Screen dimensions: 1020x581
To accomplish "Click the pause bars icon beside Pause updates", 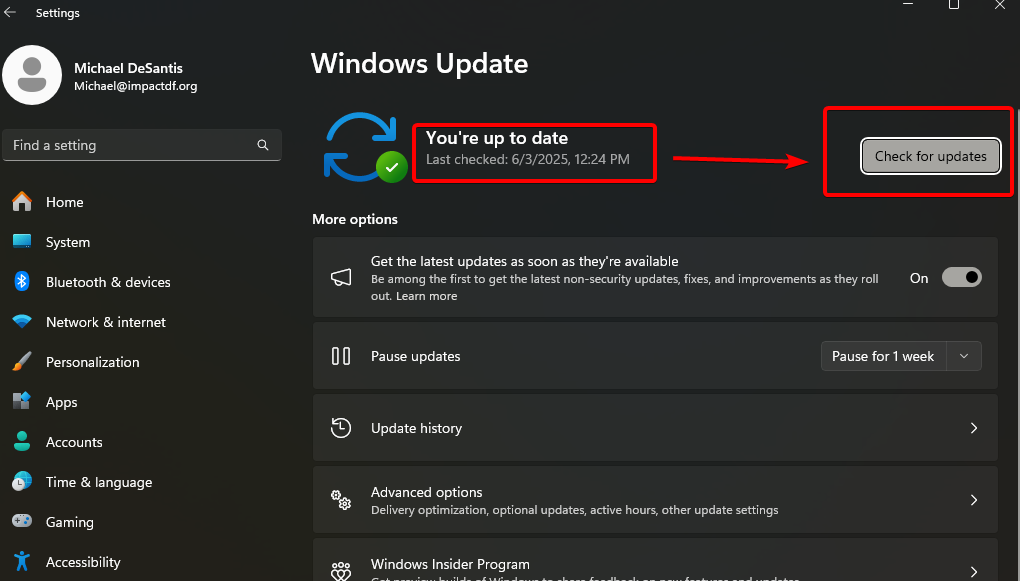I will click(341, 356).
